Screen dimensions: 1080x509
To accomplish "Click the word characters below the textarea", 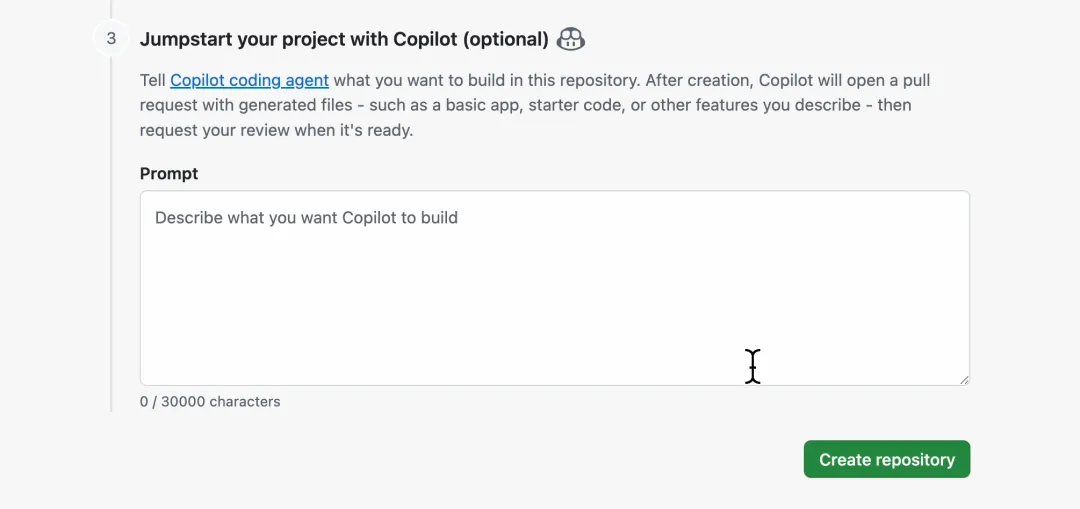I will (x=245, y=401).
